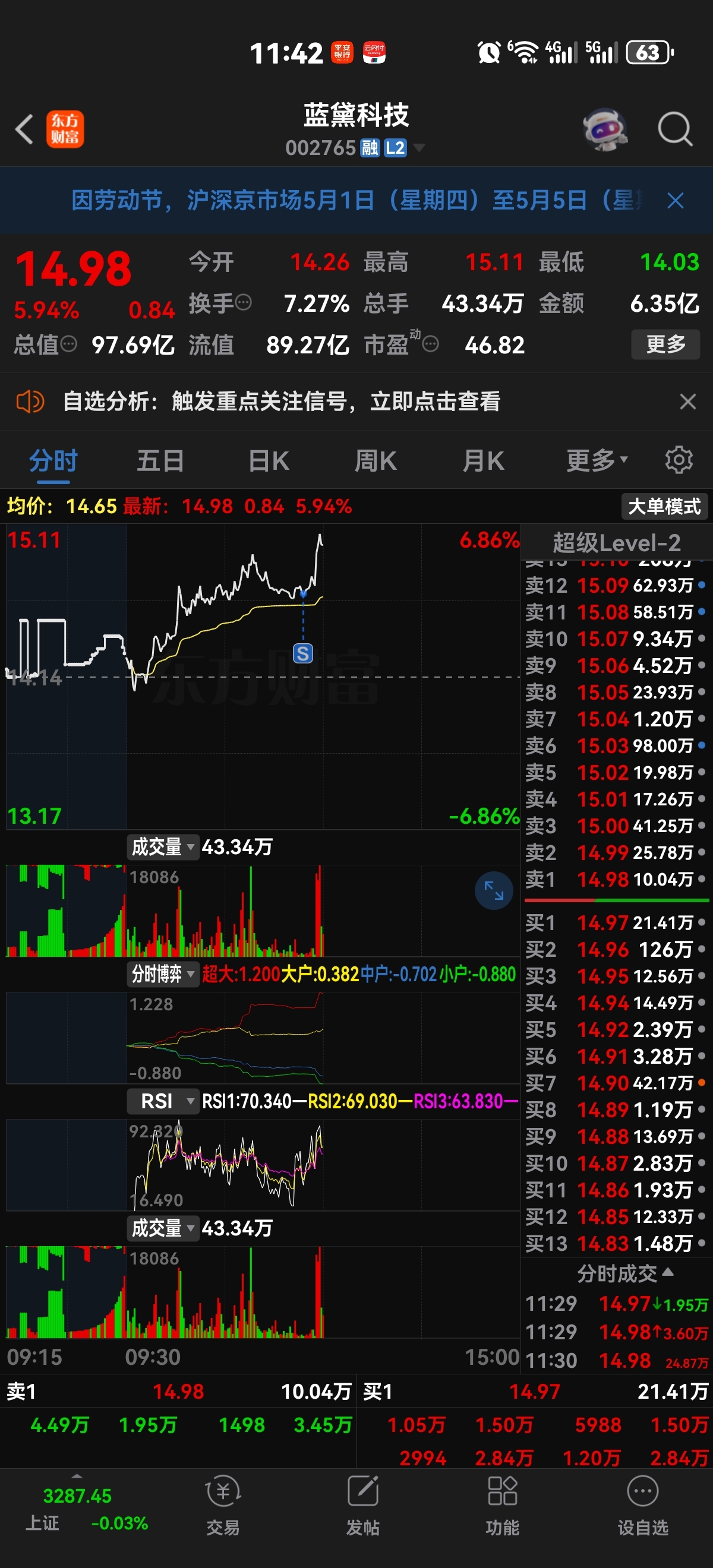Open chart settings gear icon
The width and height of the screenshot is (713, 1568).
[x=679, y=460]
